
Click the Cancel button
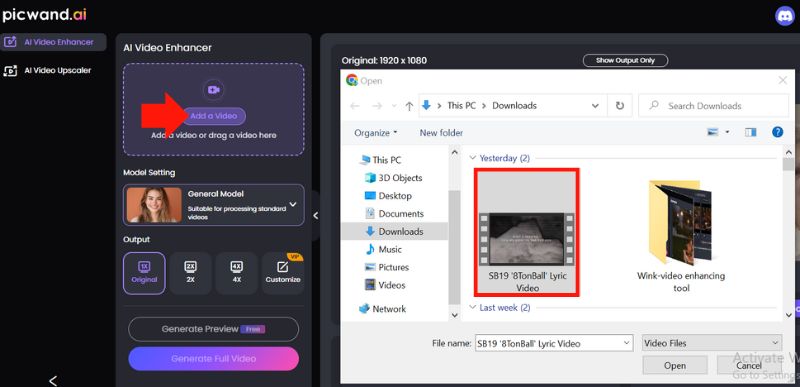pyautogui.click(x=749, y=366)
